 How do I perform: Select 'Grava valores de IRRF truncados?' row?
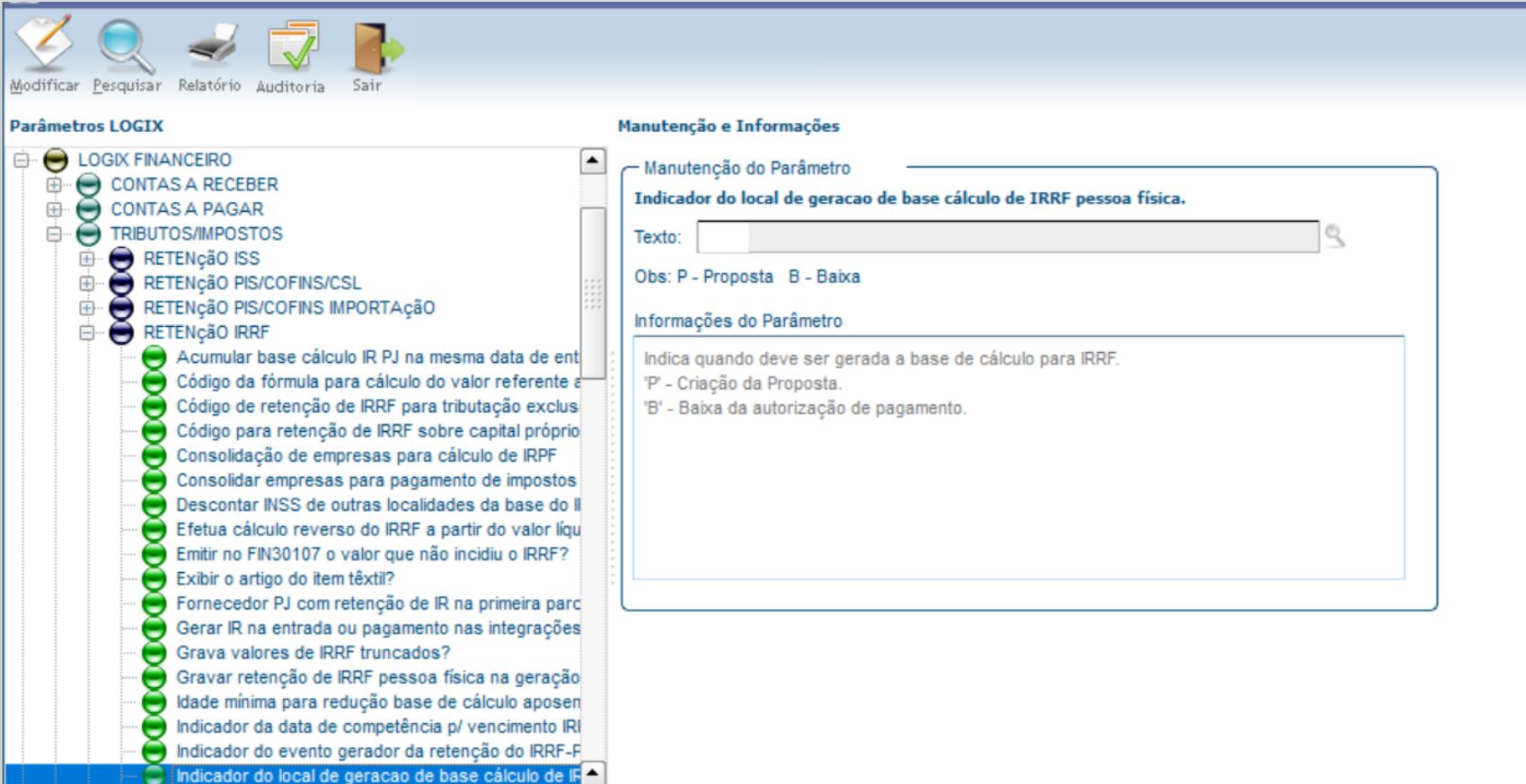click(313, 653)
